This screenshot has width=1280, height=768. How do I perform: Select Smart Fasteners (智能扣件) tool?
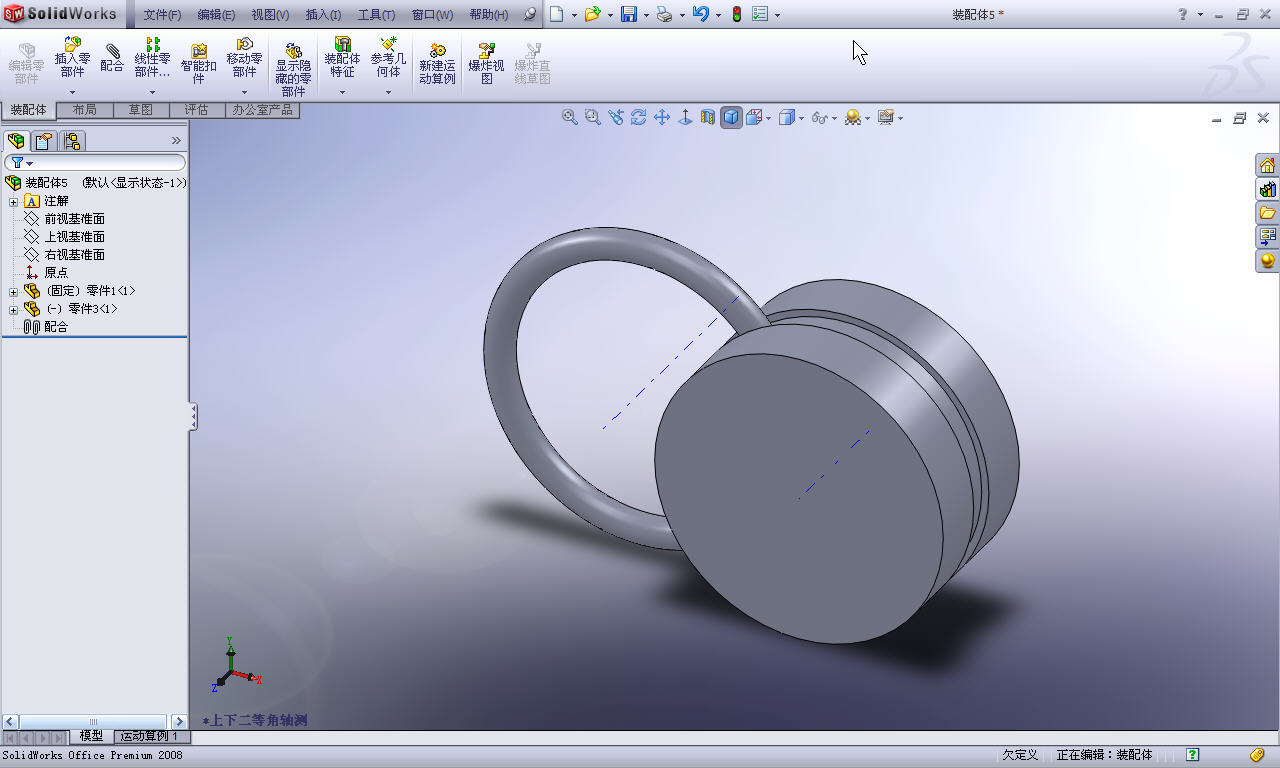click(x=199, y=63)
